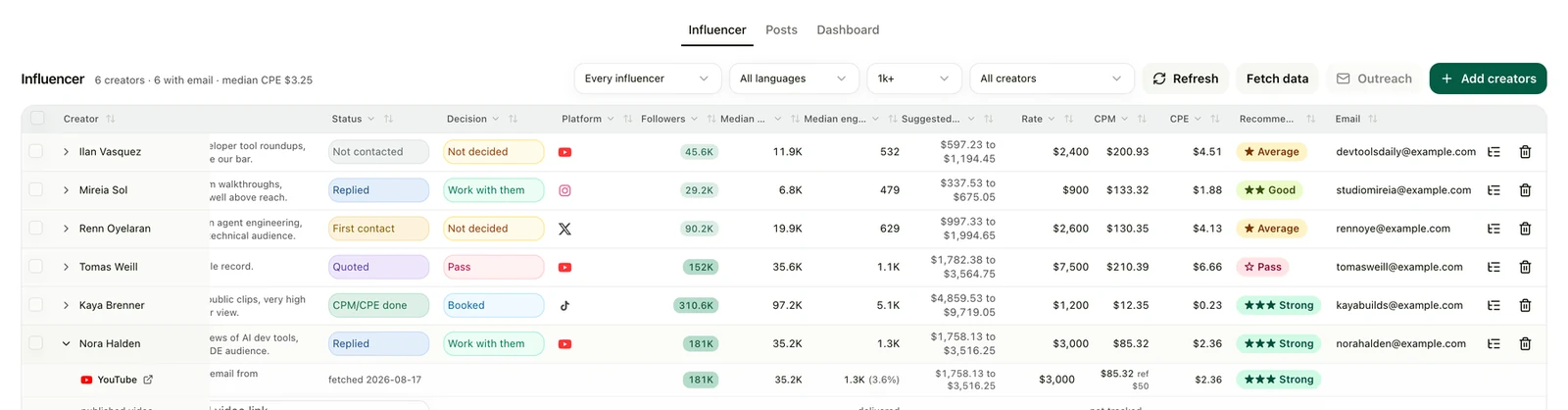Click the $7,500 rate cell
1568x410 pixels.
[1070, 267]
